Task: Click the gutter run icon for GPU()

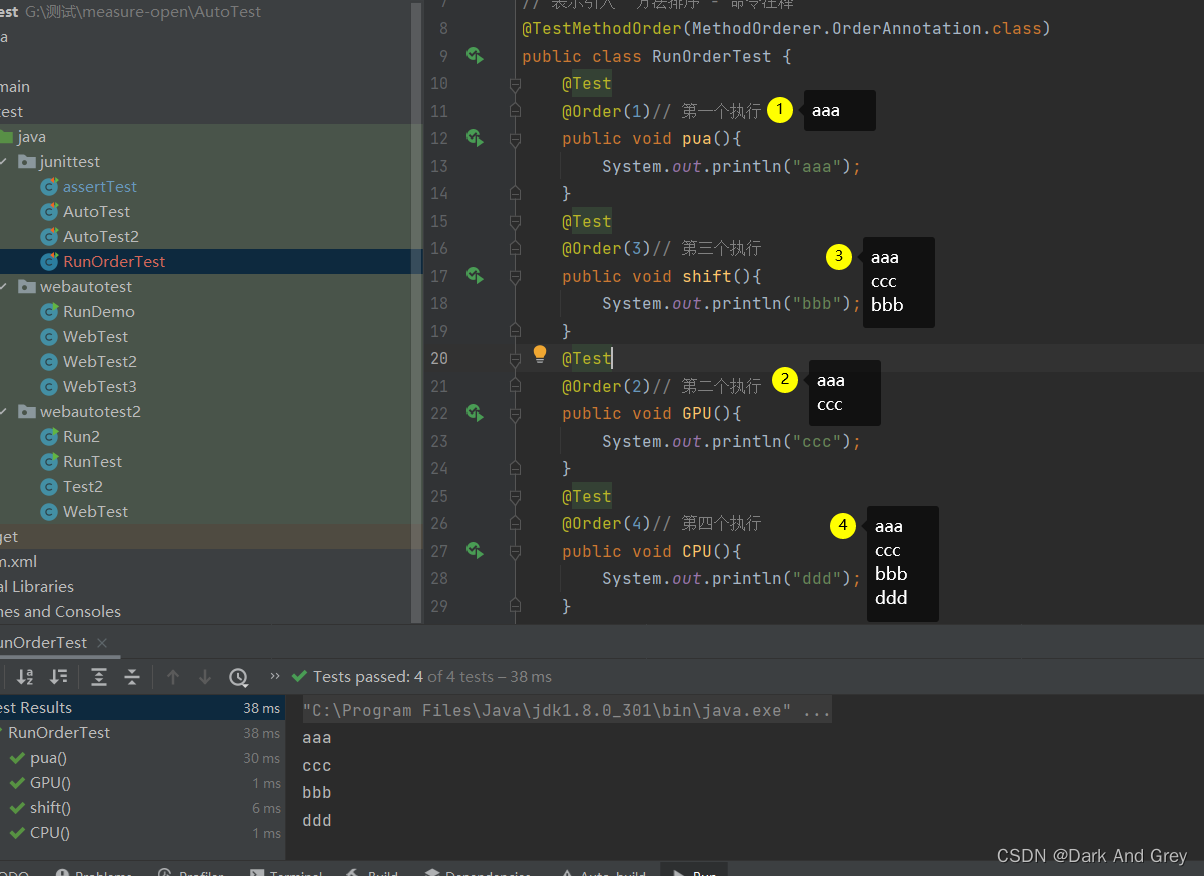Action: click(x=474, y=412)
